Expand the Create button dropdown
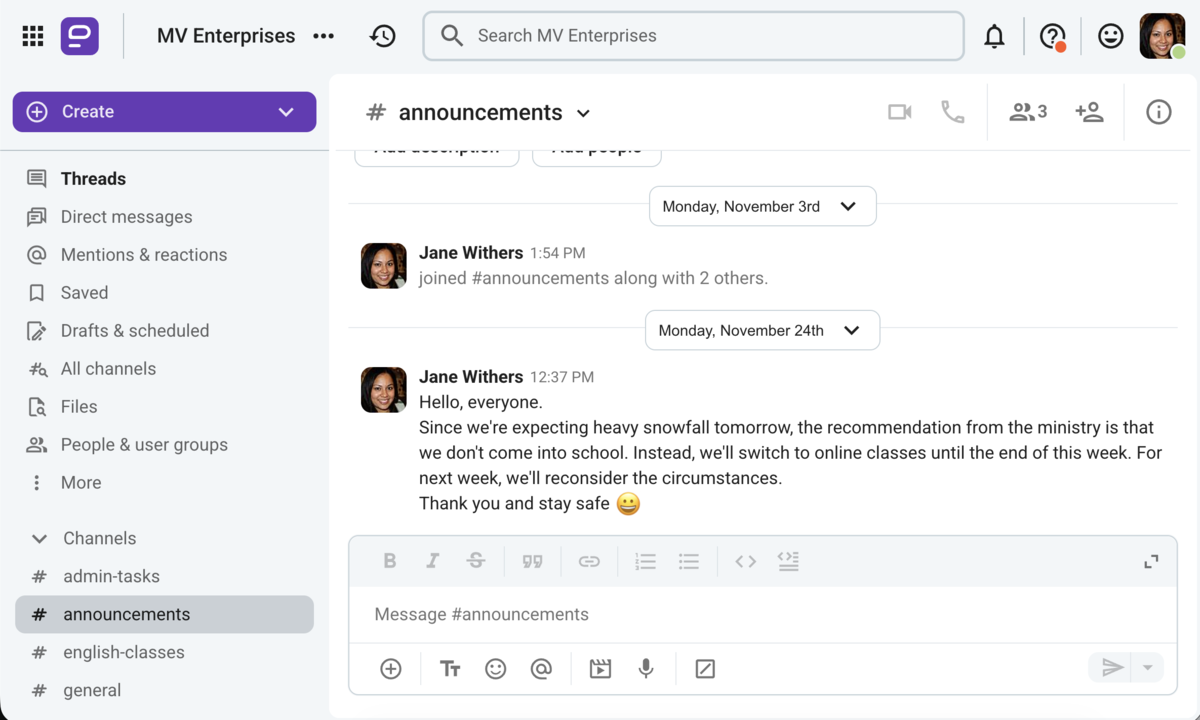This screenshot has height=720, width=1200. point(286,112)
